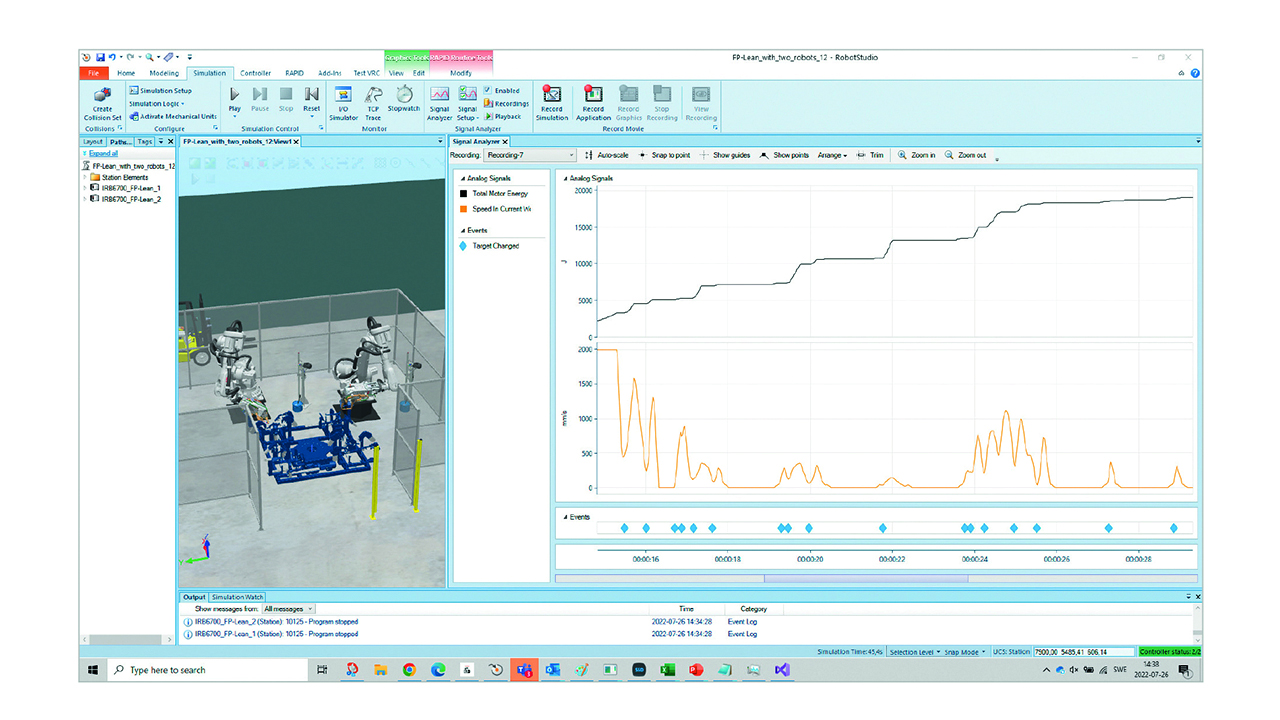Click the signal Playback button
The image size is (1280, 720).
tap(503, 116)
